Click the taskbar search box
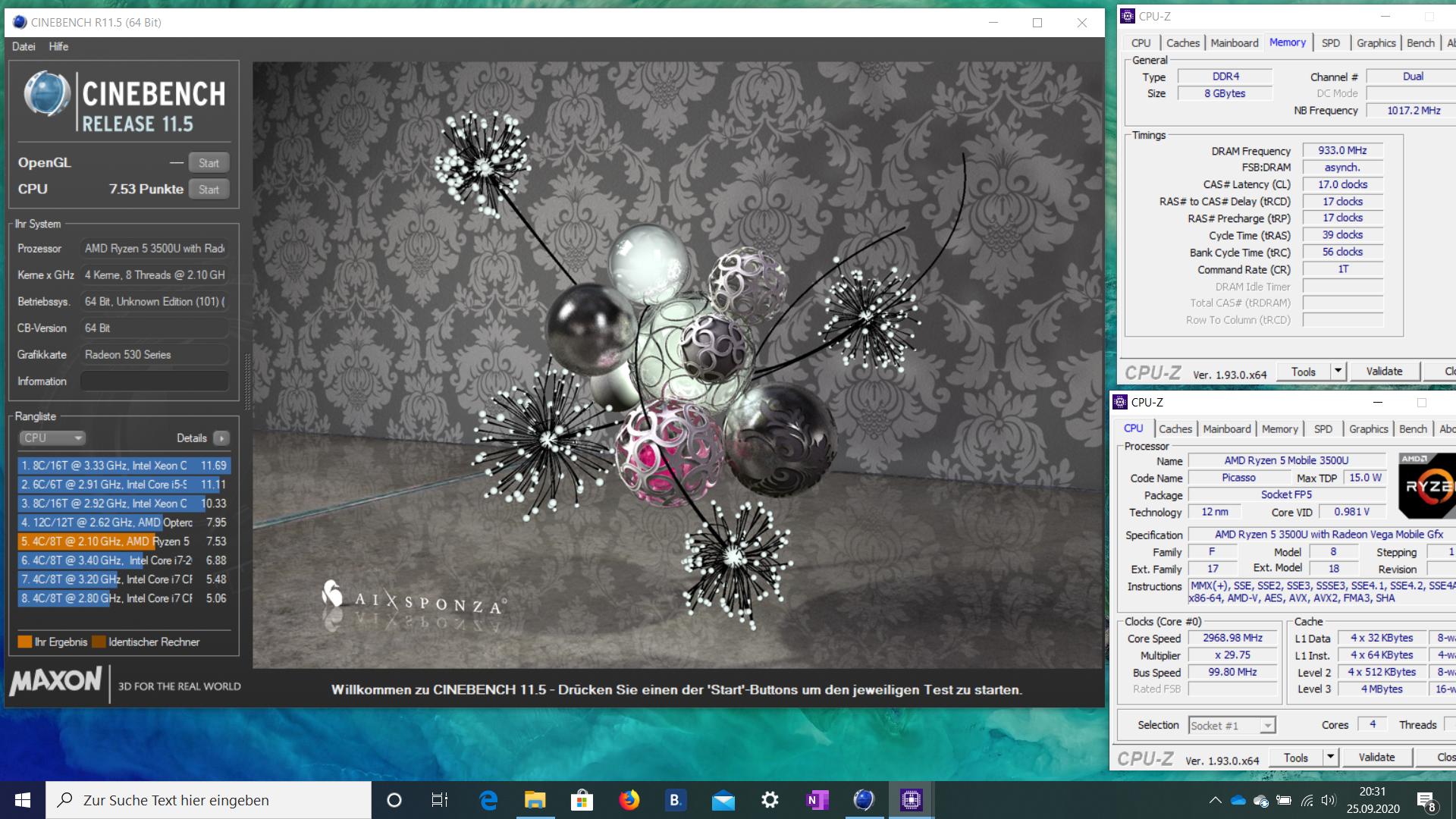 pyautogui.click(x=209, y=800)
